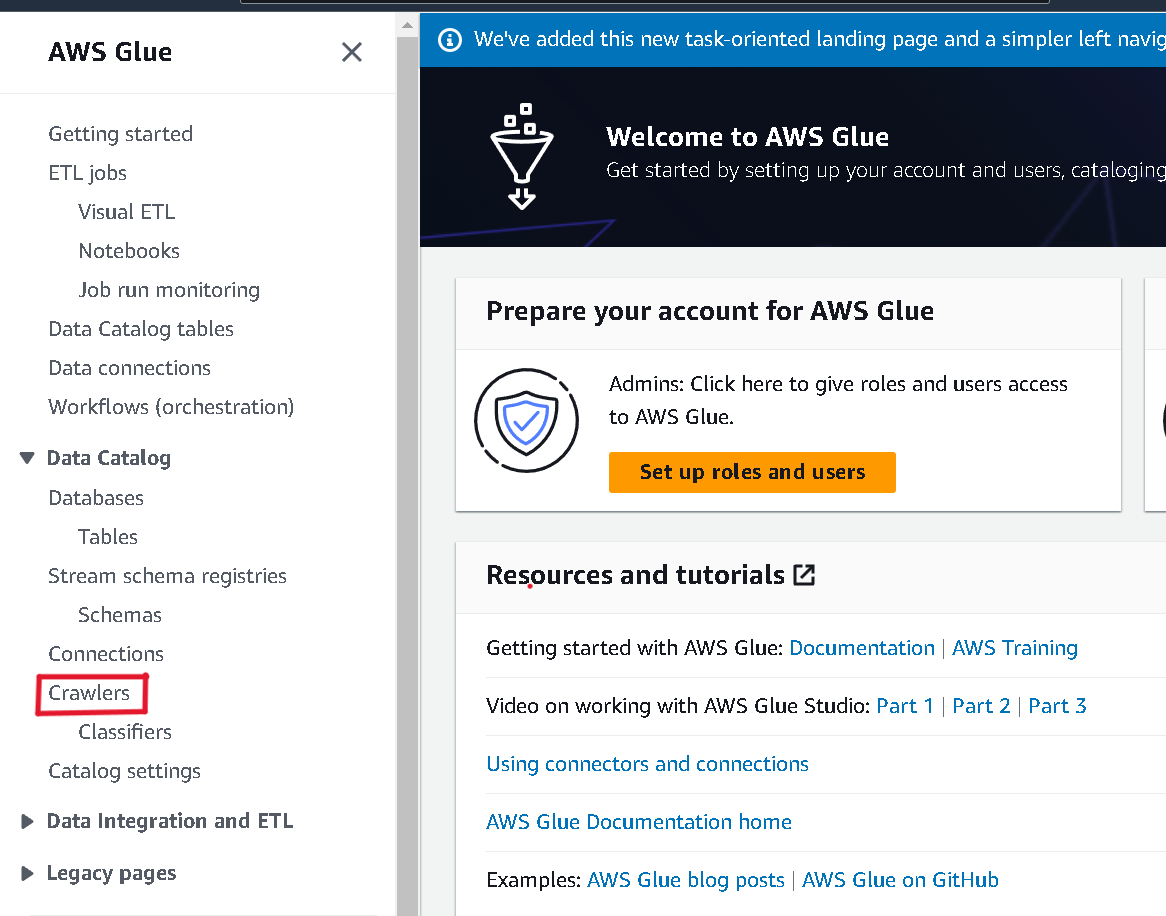Image resolution: width=1166 pixels, height=916 pixels.
Task: Open the external link icon beside Resources and tutorials
Action: 804,575
